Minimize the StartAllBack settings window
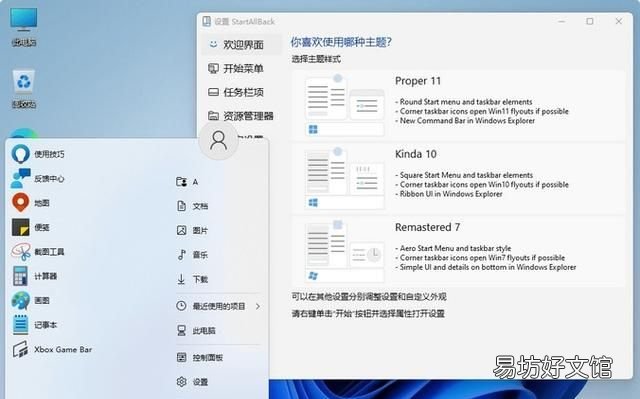The width and height of the screenshot is (640, 399). click(562, 21)
